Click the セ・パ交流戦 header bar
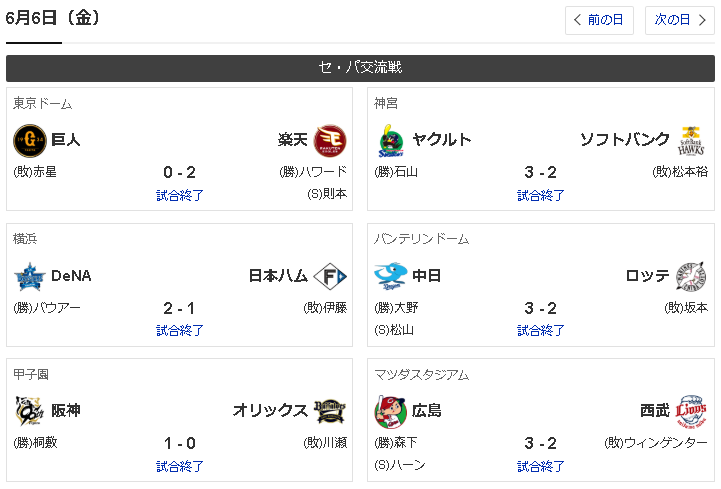 tap(360, 68)
